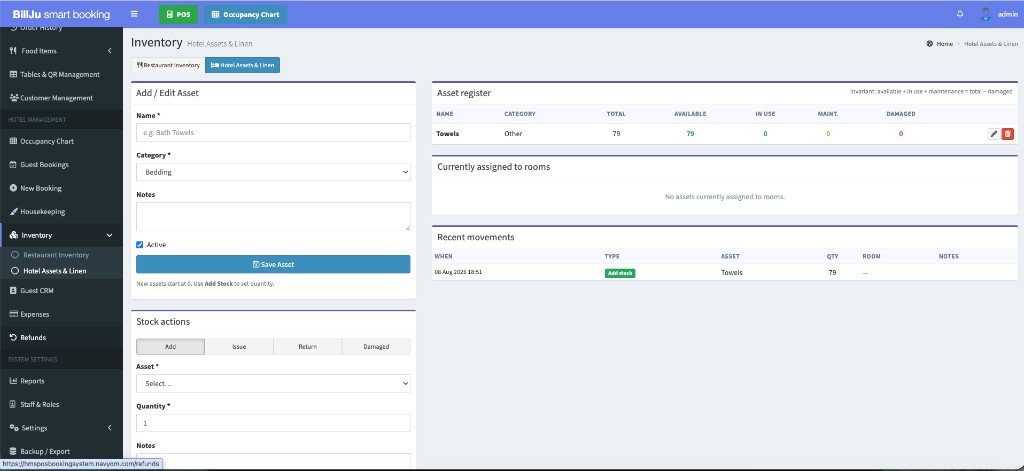1024x471 pixels.
Task: Click the Towels entry in Recent movements
Action: [x=731, y=272]
